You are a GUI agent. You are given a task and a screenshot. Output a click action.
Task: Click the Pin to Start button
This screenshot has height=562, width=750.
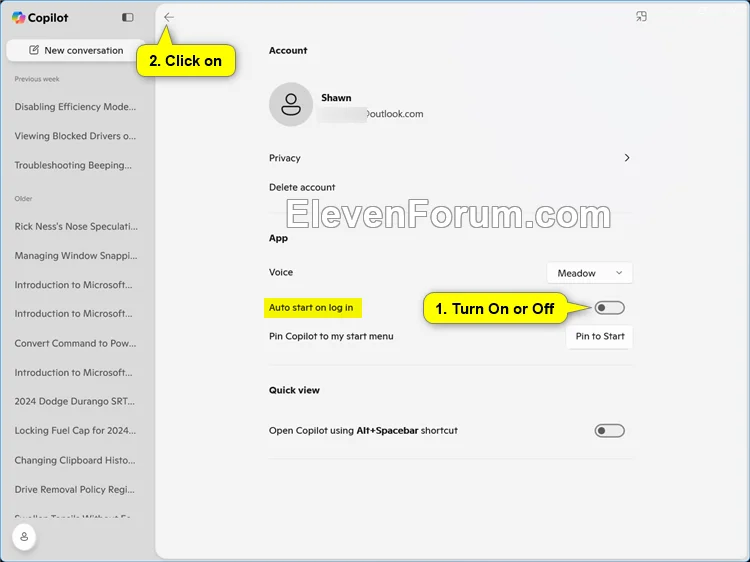coord(600,336)
